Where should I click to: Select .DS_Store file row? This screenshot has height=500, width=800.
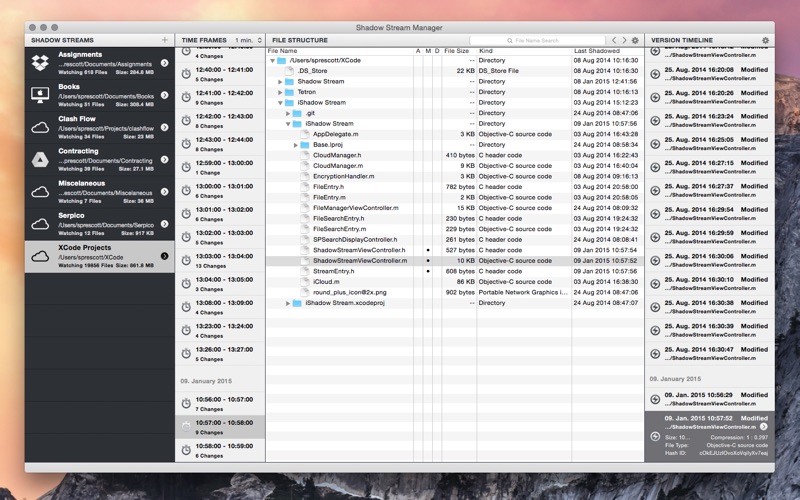click(x=455, y=71)
